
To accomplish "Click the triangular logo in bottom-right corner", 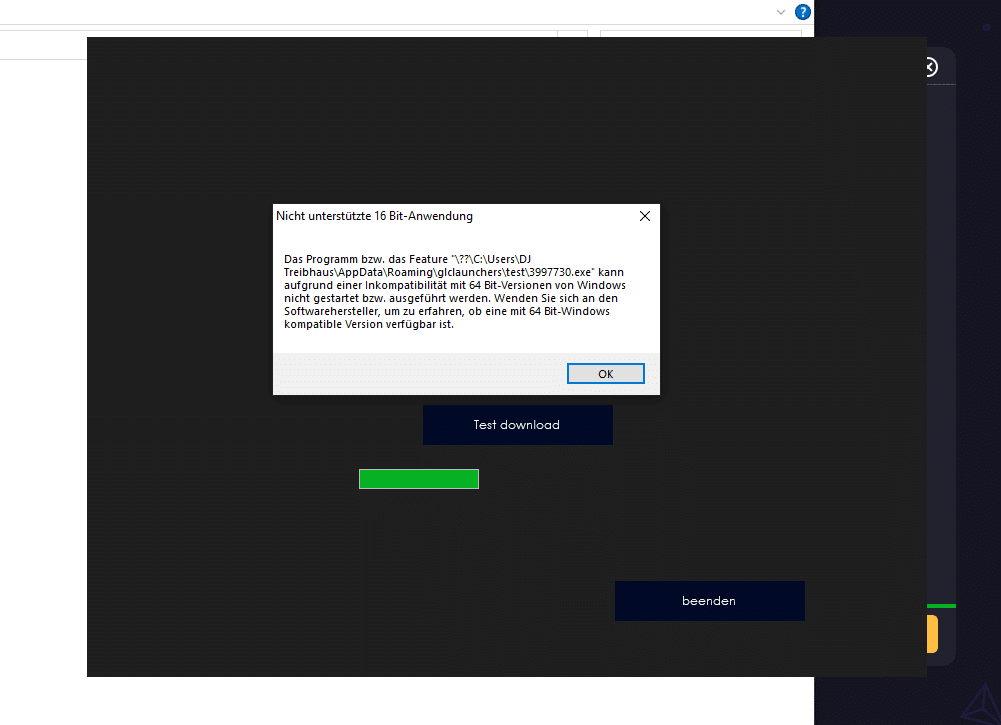I will tap(976, 703).
